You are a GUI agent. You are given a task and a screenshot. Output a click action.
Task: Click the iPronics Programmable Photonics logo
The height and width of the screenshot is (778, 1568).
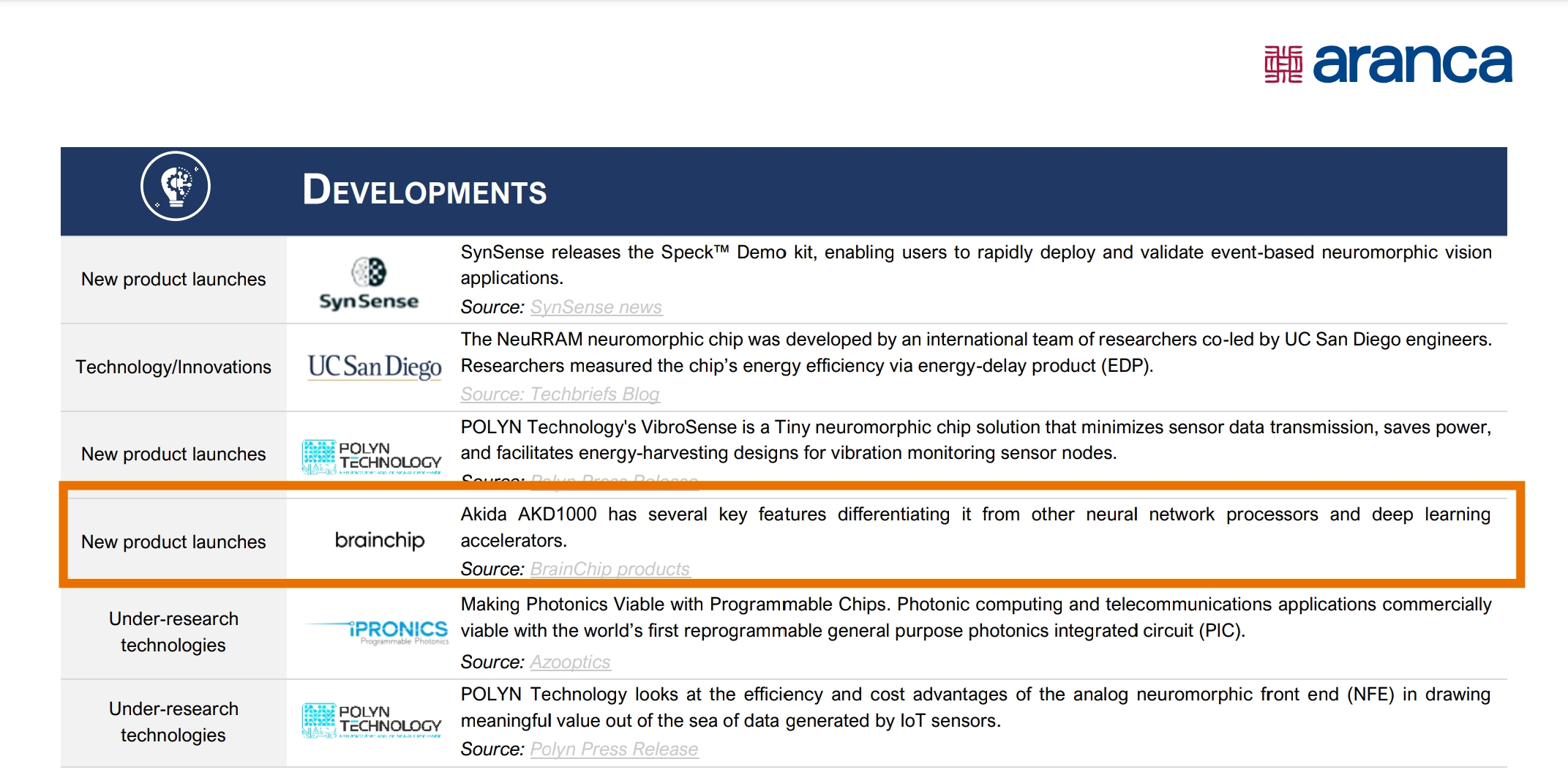coord(376,632)
